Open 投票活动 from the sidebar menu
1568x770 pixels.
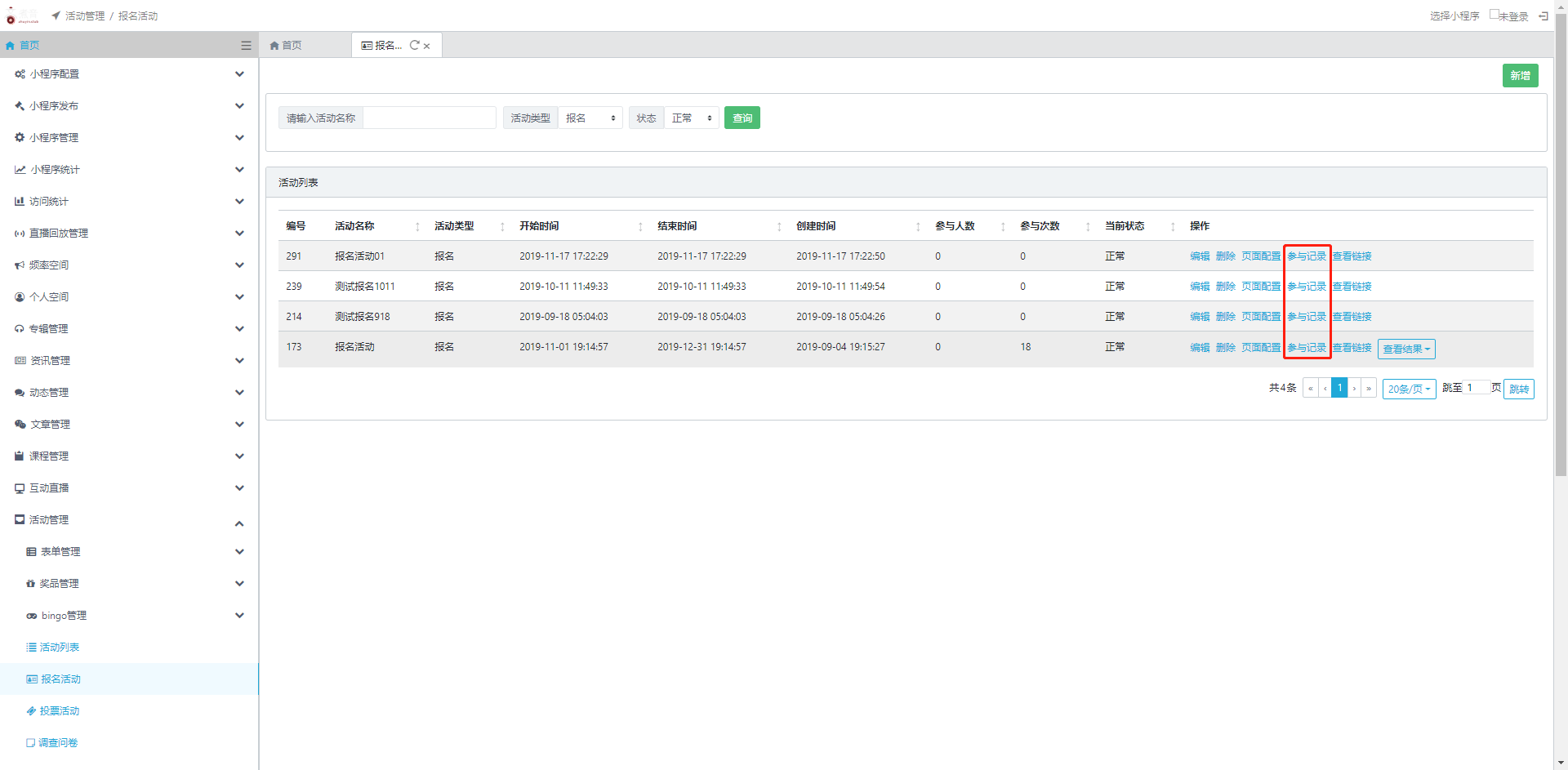[x=60, y=711]
